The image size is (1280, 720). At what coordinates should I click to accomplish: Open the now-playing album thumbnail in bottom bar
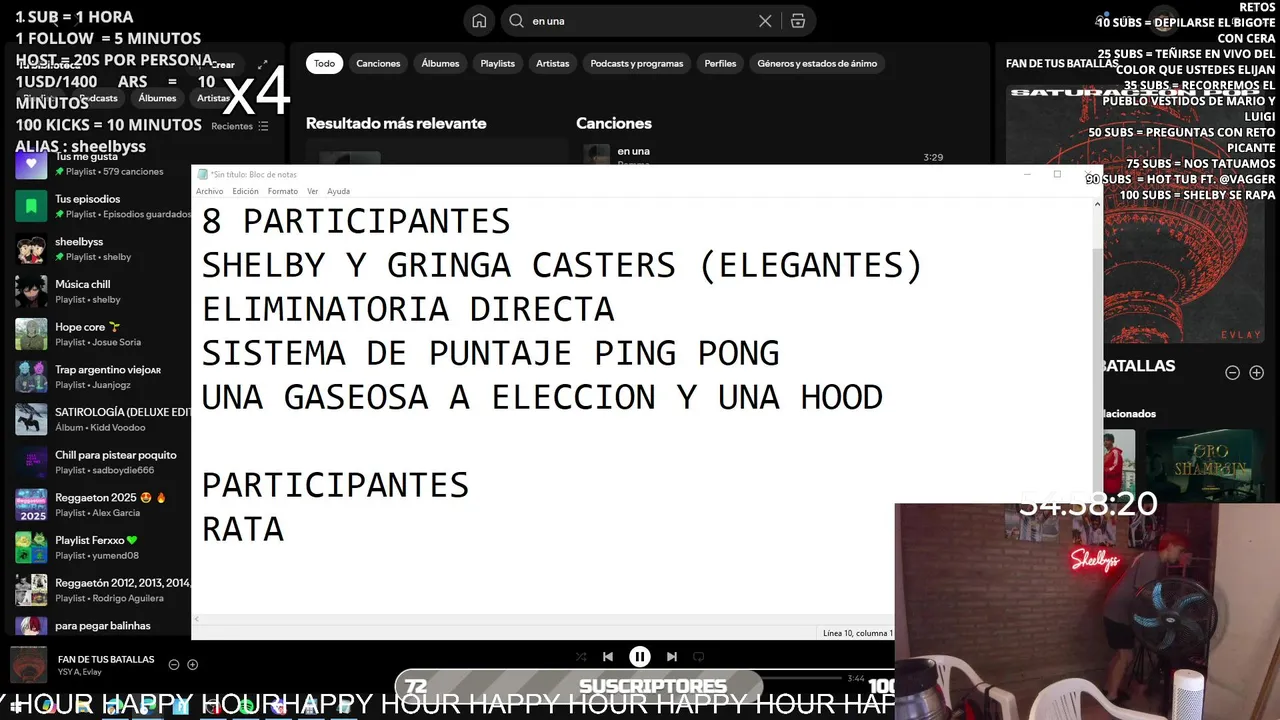click(x=28, y=665)
